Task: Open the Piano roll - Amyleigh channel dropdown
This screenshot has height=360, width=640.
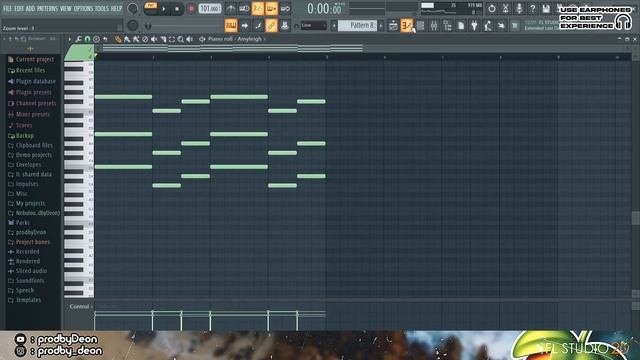Action: tap(237, 39)
